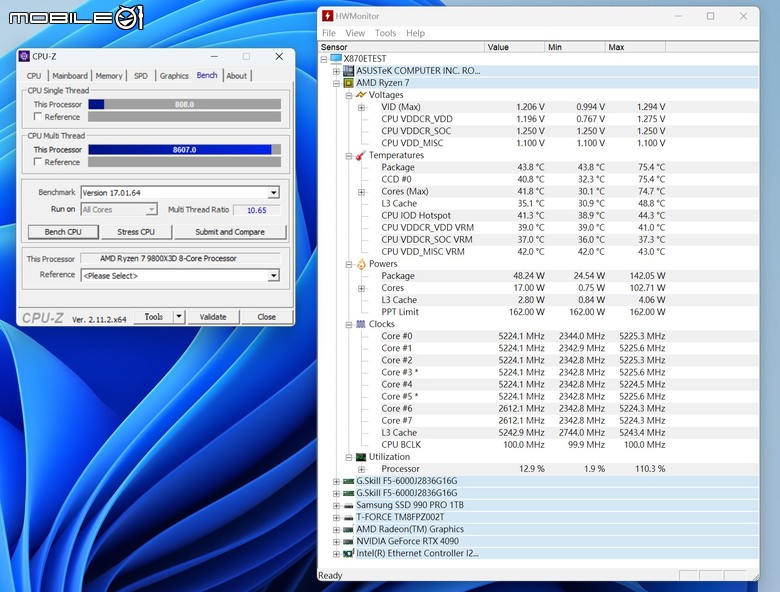Click the X870ETEST computer icon
Viewport: 780px width, 592px height.
click(x=336, y=59)
